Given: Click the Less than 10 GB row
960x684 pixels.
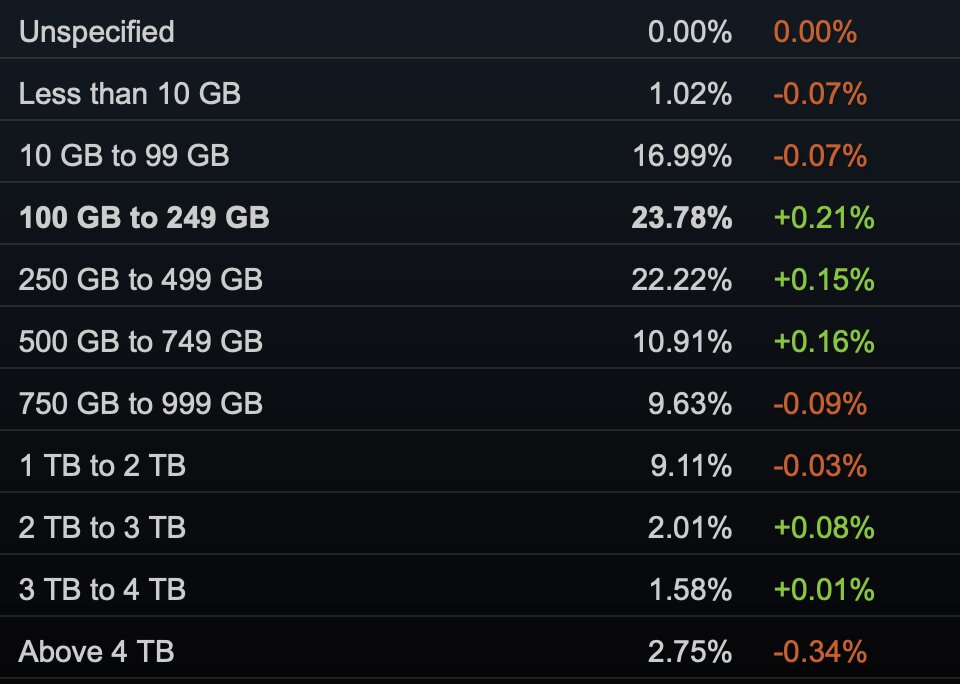Looking at the screenshot, I should (480, 90).
